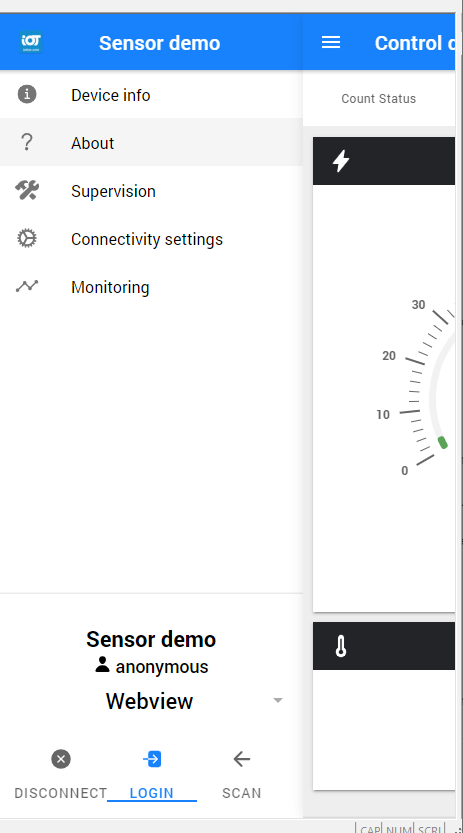The width and height of the screenshot is (463, 833).
Task: Click the Device info circle icon
Action: (27, 94)
